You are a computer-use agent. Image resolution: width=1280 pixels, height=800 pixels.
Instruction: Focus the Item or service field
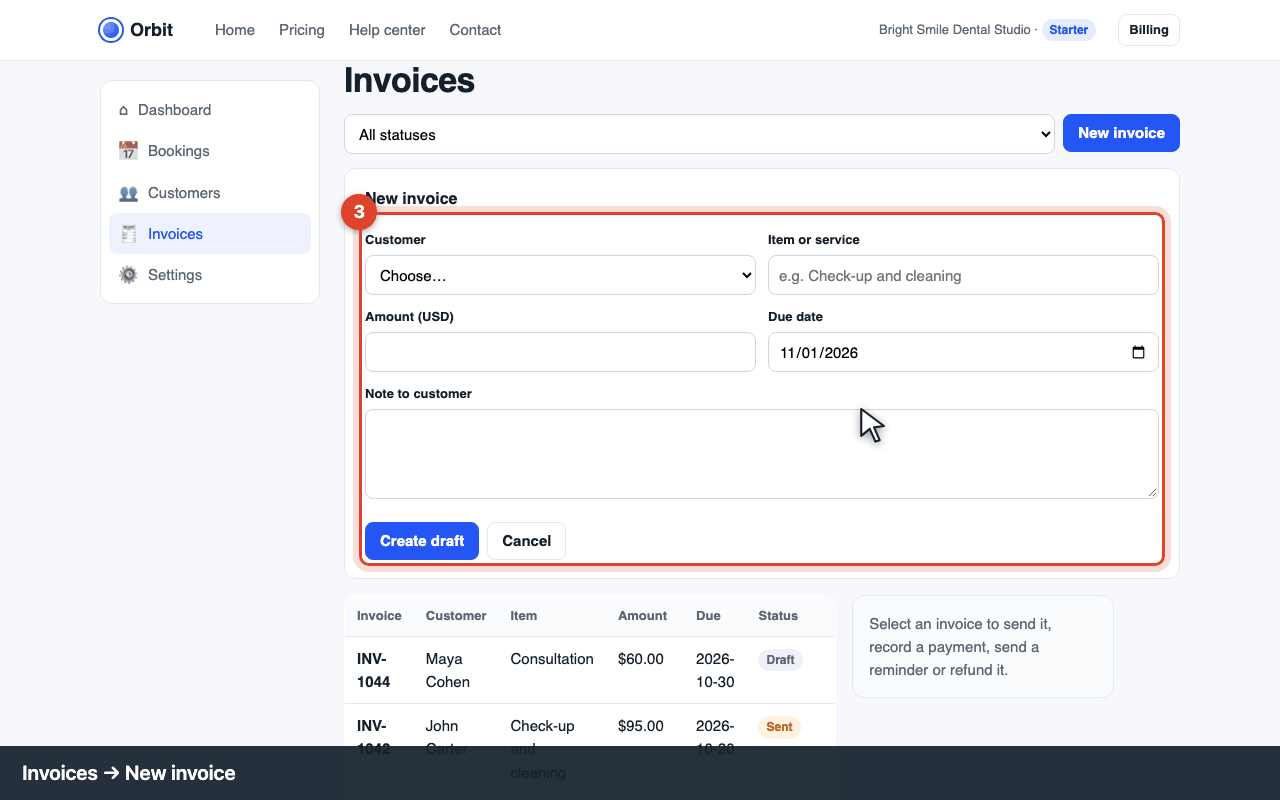(x=963, y=275)
